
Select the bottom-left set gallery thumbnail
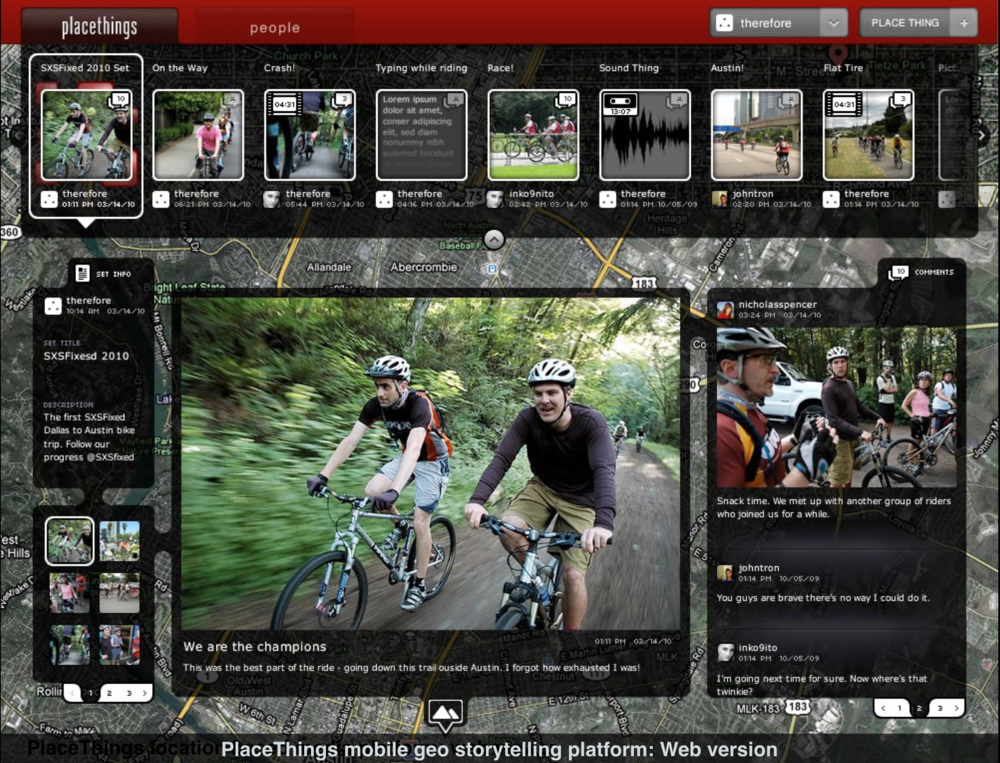tap(70, 644)
